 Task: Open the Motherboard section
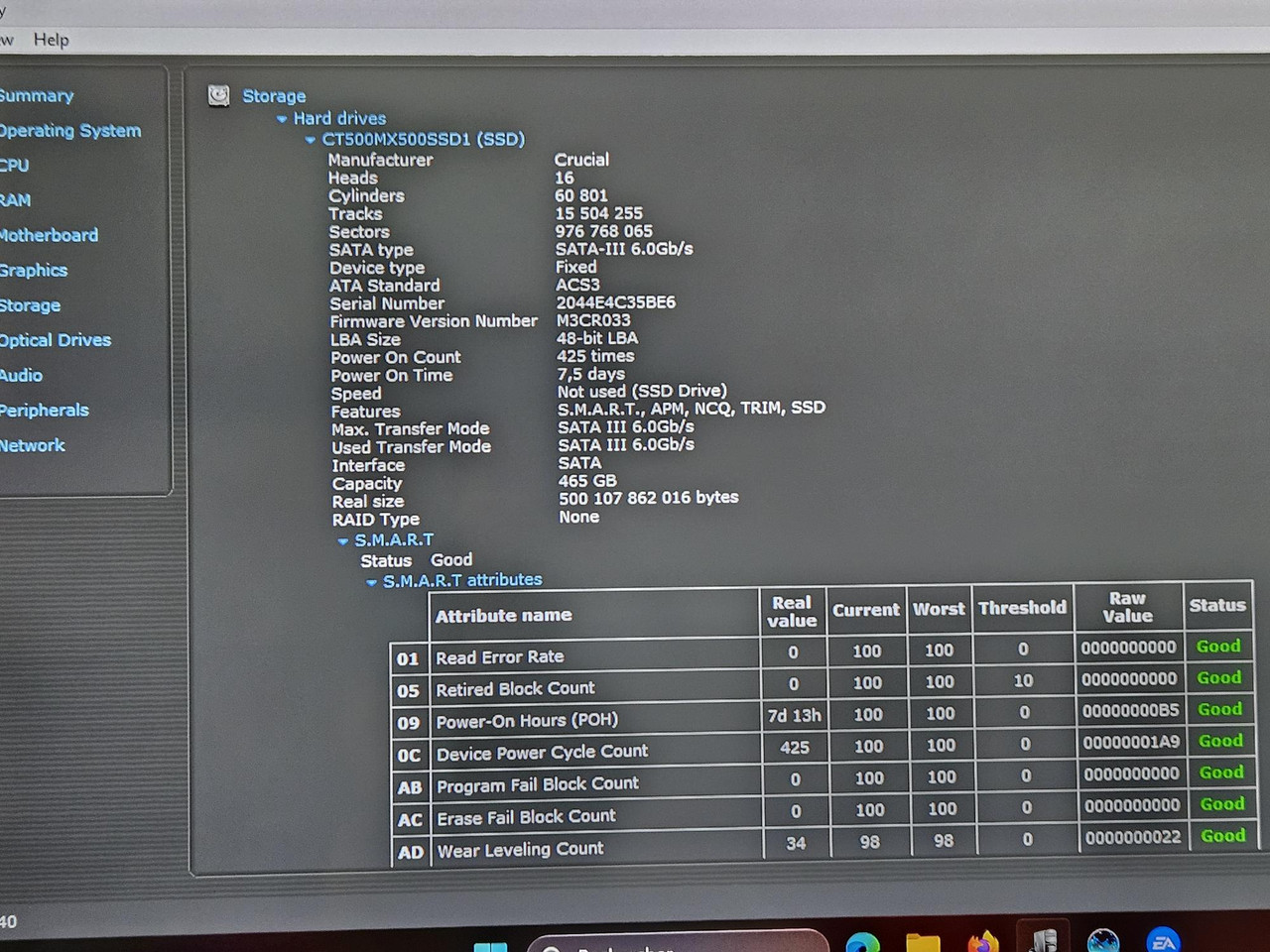[49, 235]
